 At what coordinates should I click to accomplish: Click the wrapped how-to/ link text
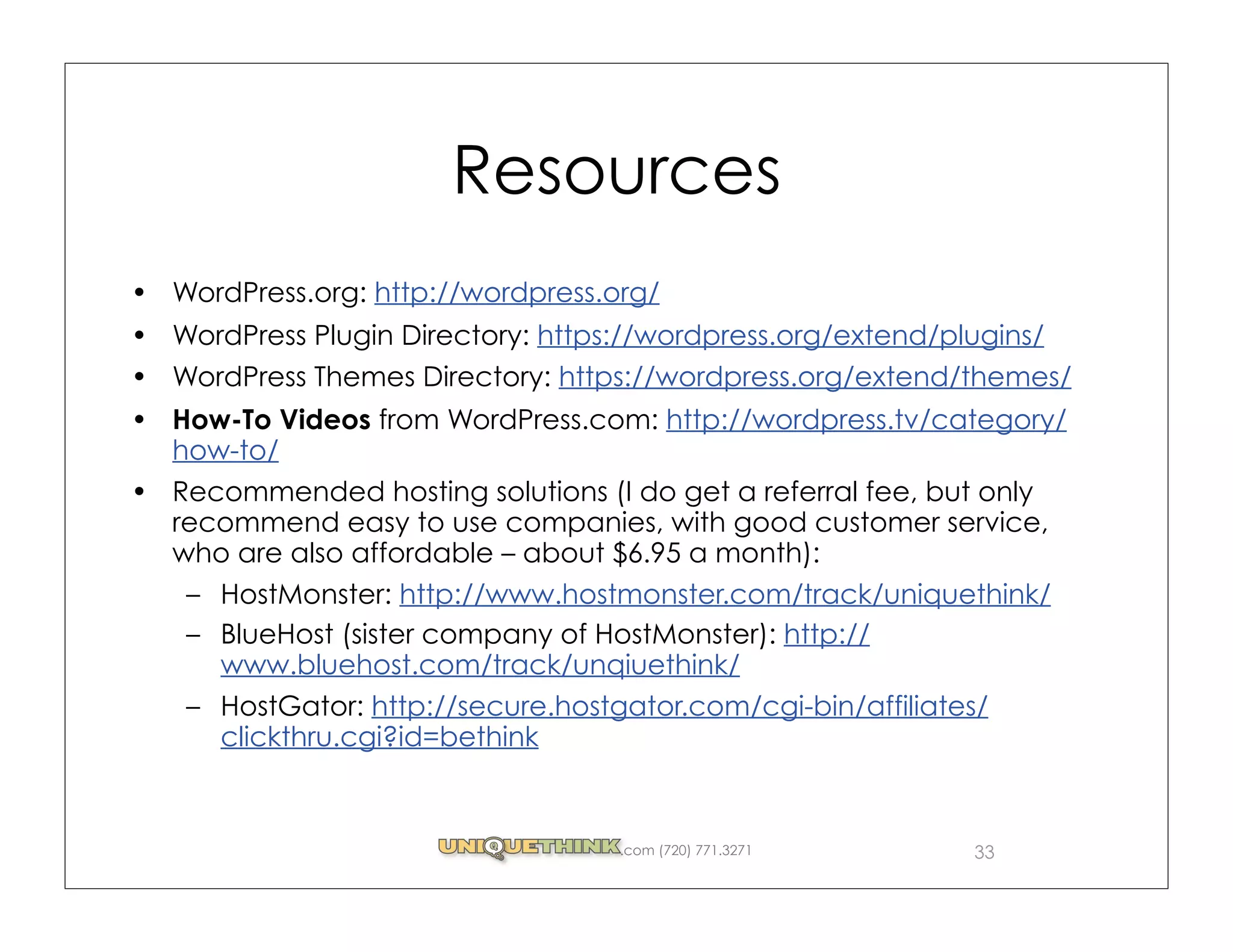(x=225, y=451)
